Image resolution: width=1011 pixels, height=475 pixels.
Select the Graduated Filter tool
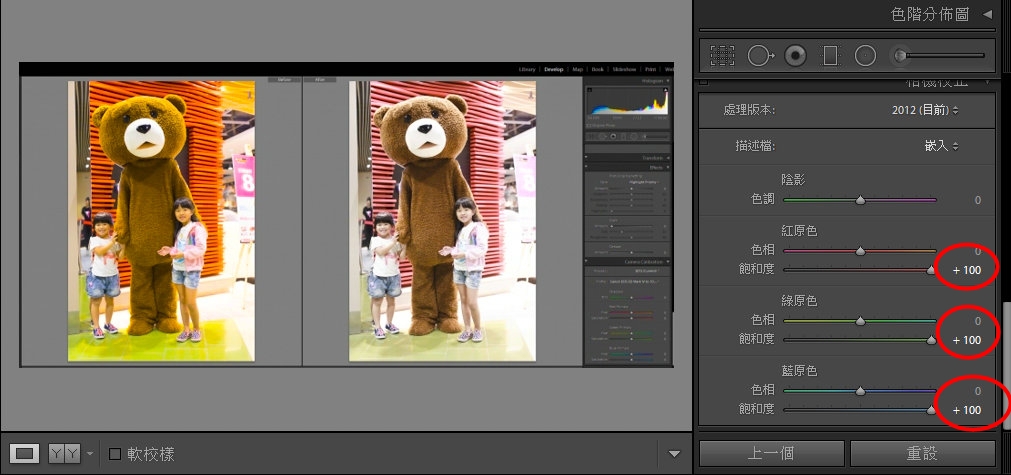click(x=831, y=56)
